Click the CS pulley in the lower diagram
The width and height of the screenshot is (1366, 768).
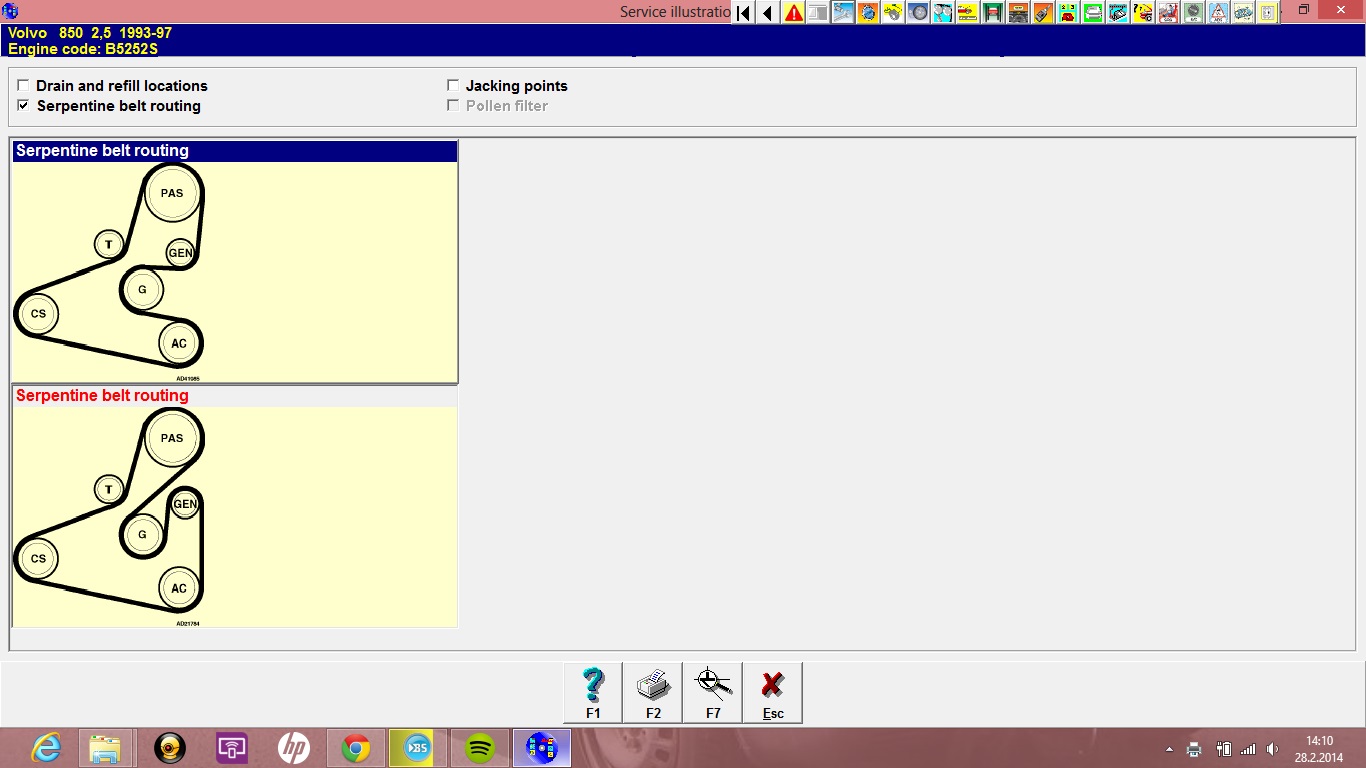click(x=38, y=559)
